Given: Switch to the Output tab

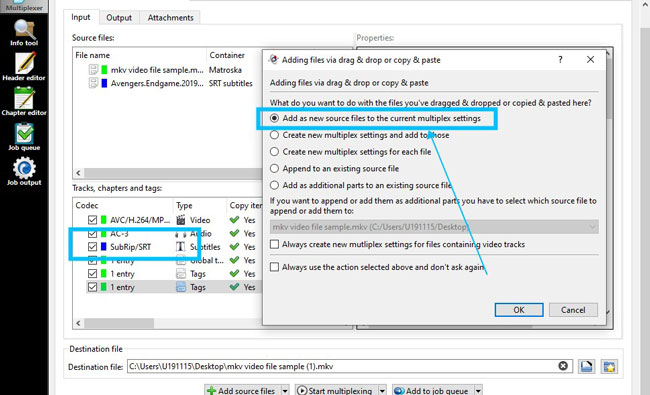Looking at the screenshot, I should point(119,18).
